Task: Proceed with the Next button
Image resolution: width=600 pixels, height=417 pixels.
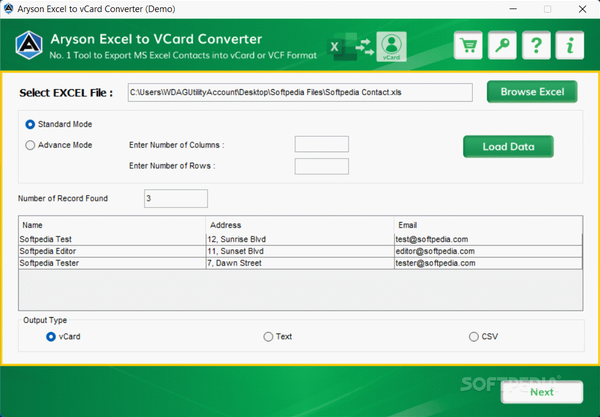Action: (x=542, y=392)
